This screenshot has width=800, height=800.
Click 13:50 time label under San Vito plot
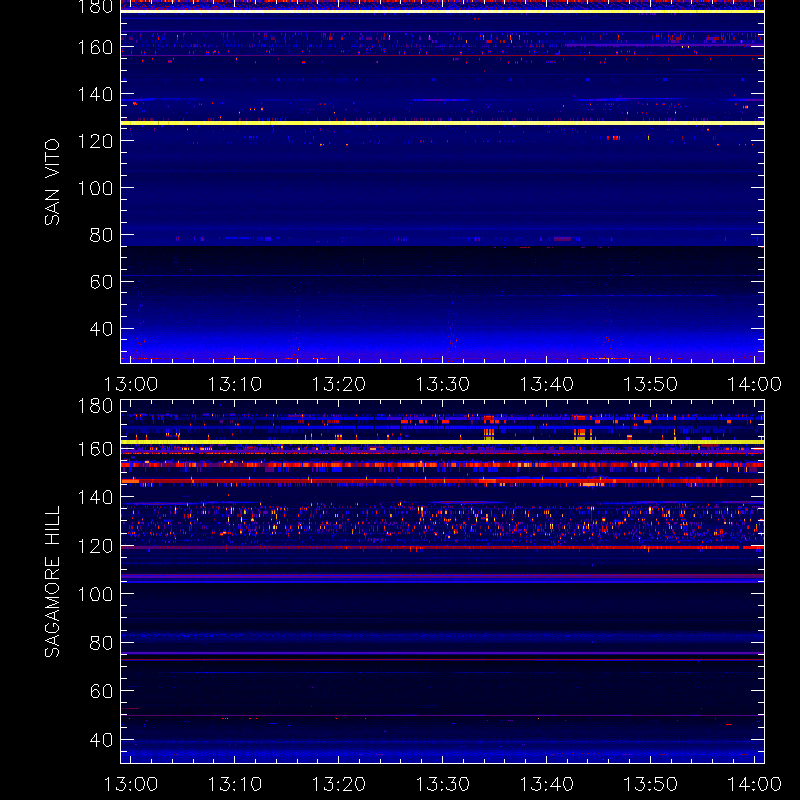pos(651,384)
